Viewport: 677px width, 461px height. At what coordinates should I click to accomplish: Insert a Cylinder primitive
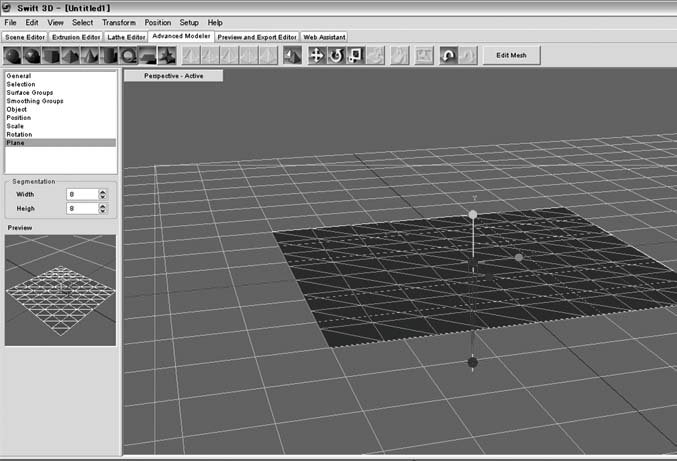pos(109,55)
